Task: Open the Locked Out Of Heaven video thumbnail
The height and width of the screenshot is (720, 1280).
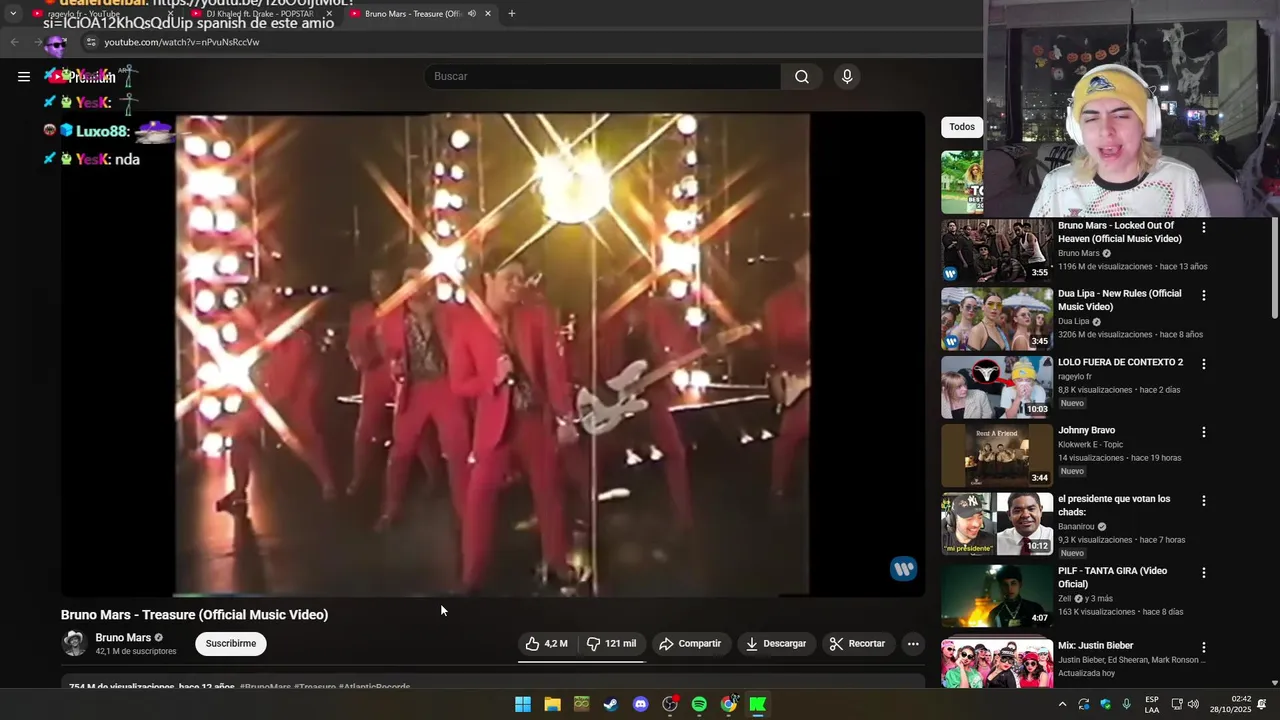Action: [996, 250]
